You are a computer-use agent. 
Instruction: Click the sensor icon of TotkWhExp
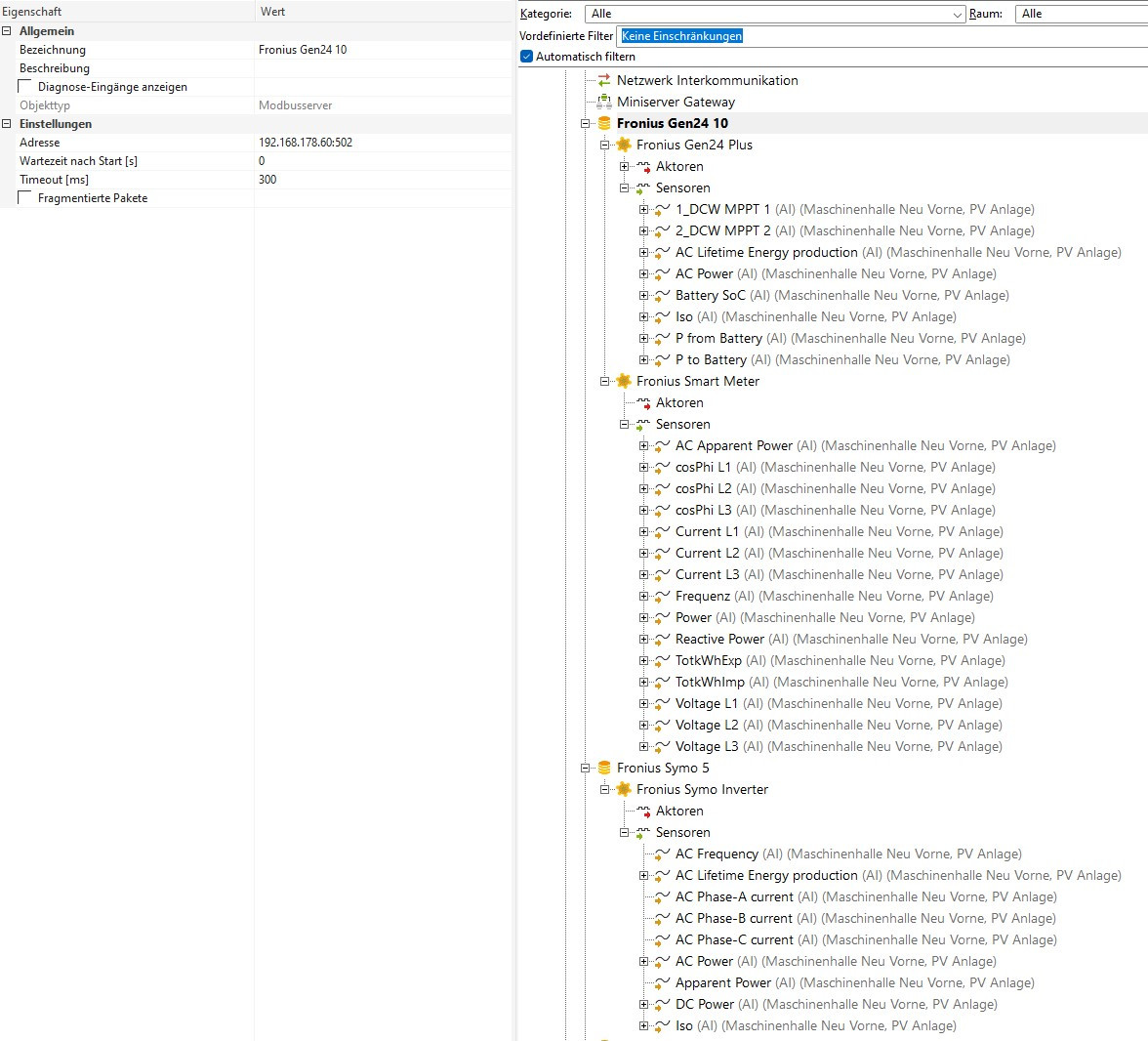[662, 661]
